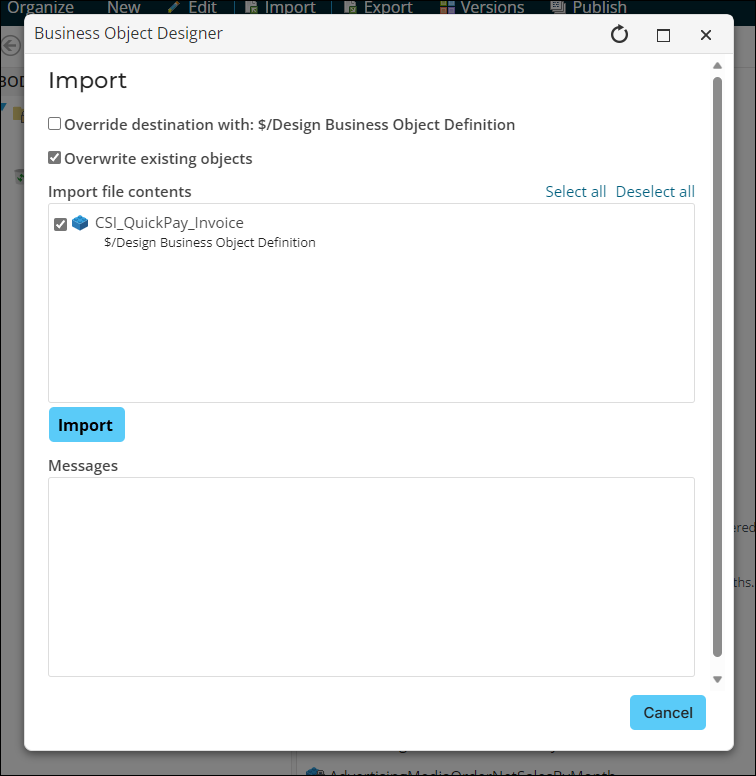Image resolution: width=756 pixels, height=776 pixels.
Task: Click the Versions icon in the top toolbar
Action: (447, 7)
